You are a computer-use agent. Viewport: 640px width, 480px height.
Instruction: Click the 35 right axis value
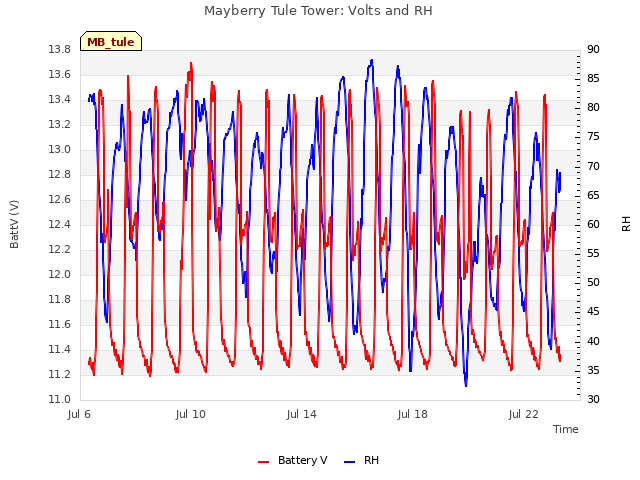593,370
